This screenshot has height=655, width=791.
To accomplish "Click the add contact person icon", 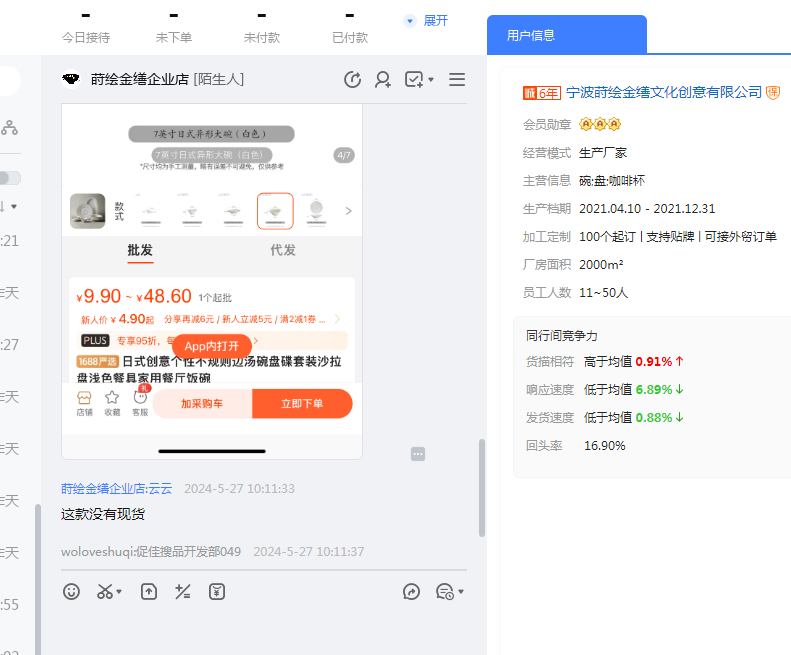I will [383, 80].
